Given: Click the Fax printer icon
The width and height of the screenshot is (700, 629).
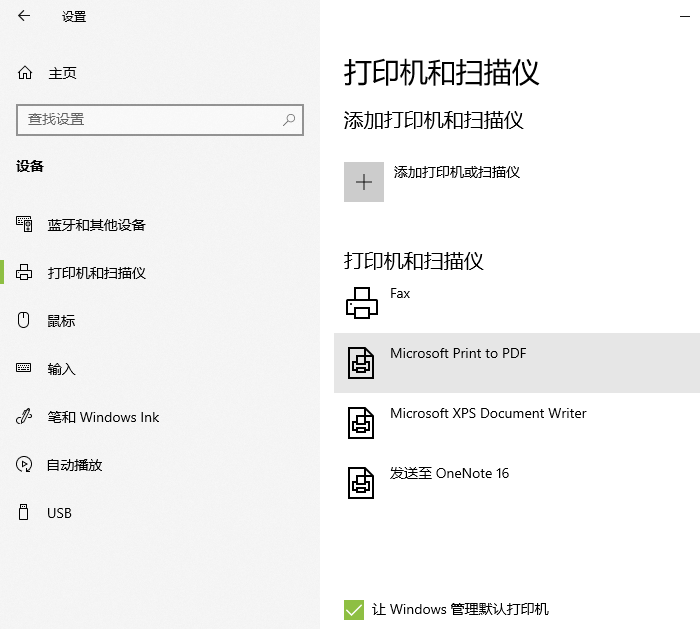Looking at the screenshot, I should [x=362, y=303].
